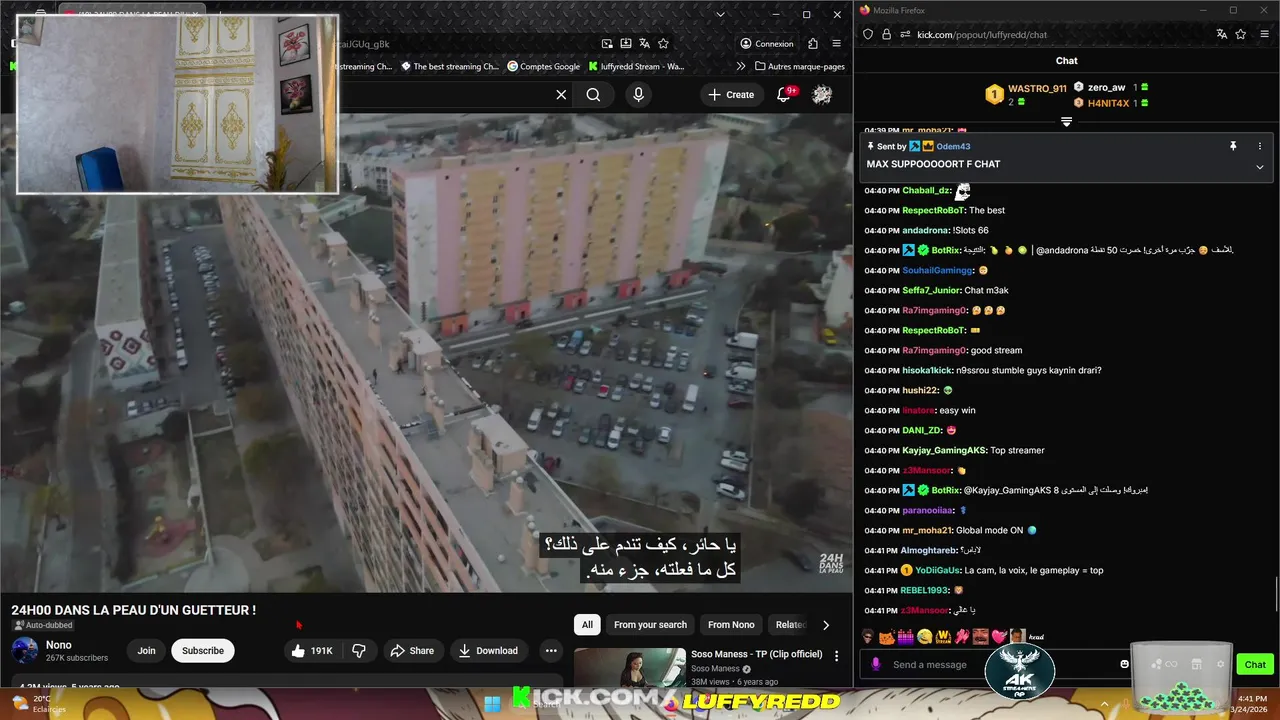This screenshot has height=720, width=1280.
Task: Open Firefox site padlock info
Action: pos(886,34)
